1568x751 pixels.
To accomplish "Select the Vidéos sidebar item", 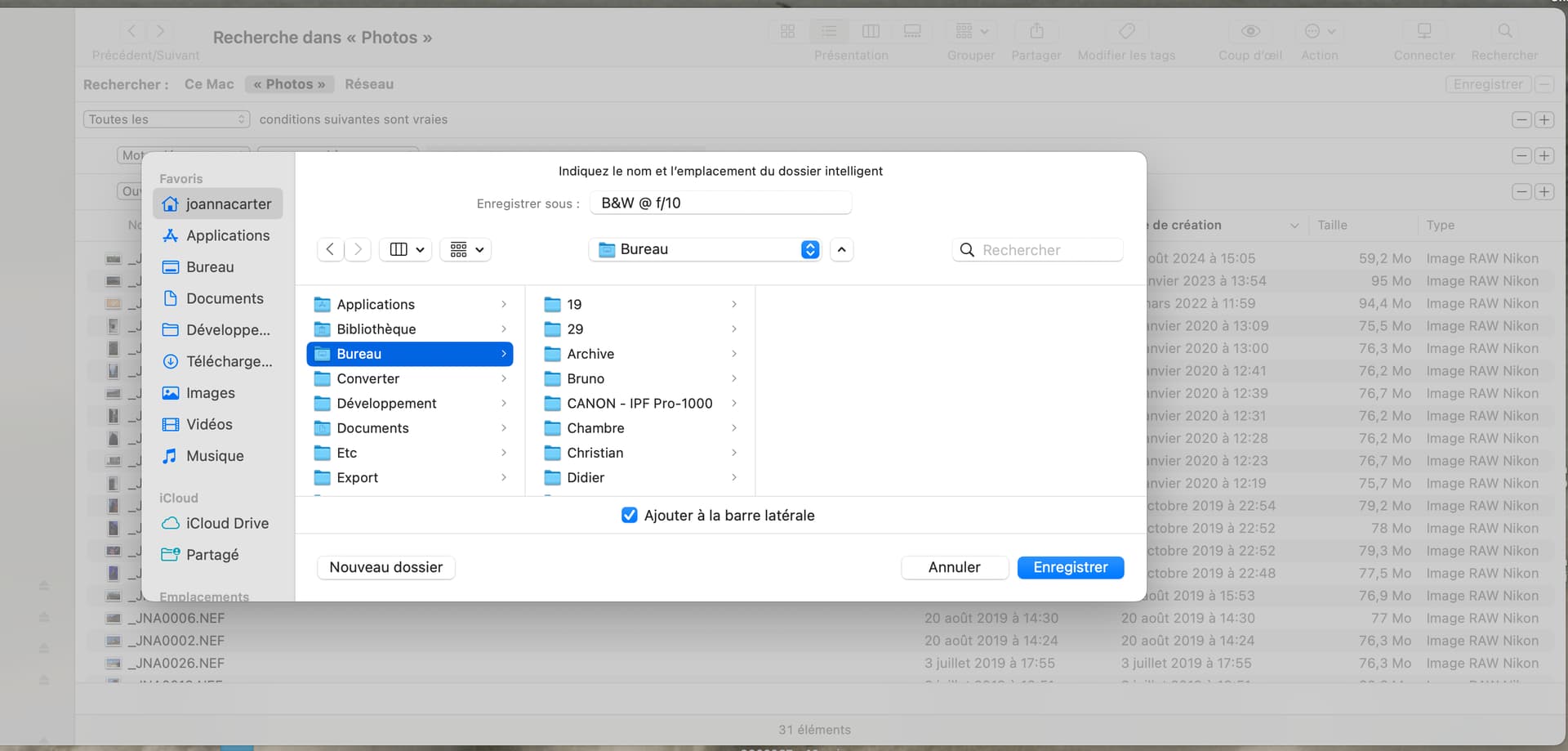I will [x=209, y=424].
